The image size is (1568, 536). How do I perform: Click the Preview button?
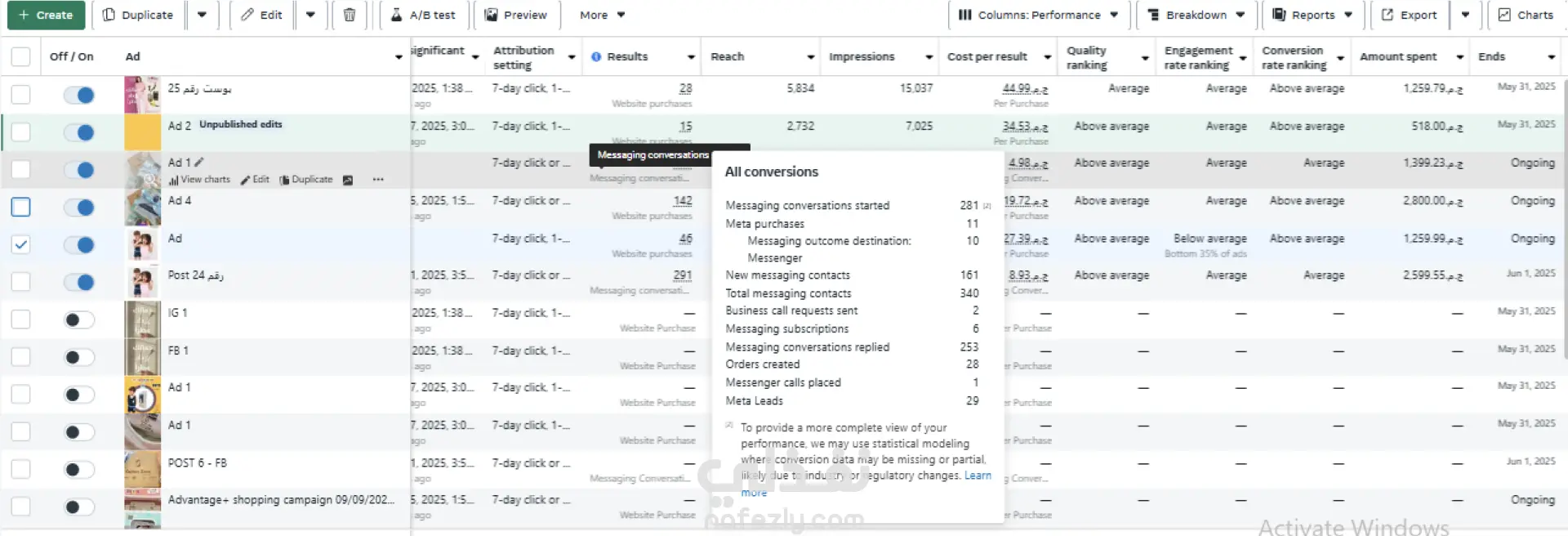[515, 15]
